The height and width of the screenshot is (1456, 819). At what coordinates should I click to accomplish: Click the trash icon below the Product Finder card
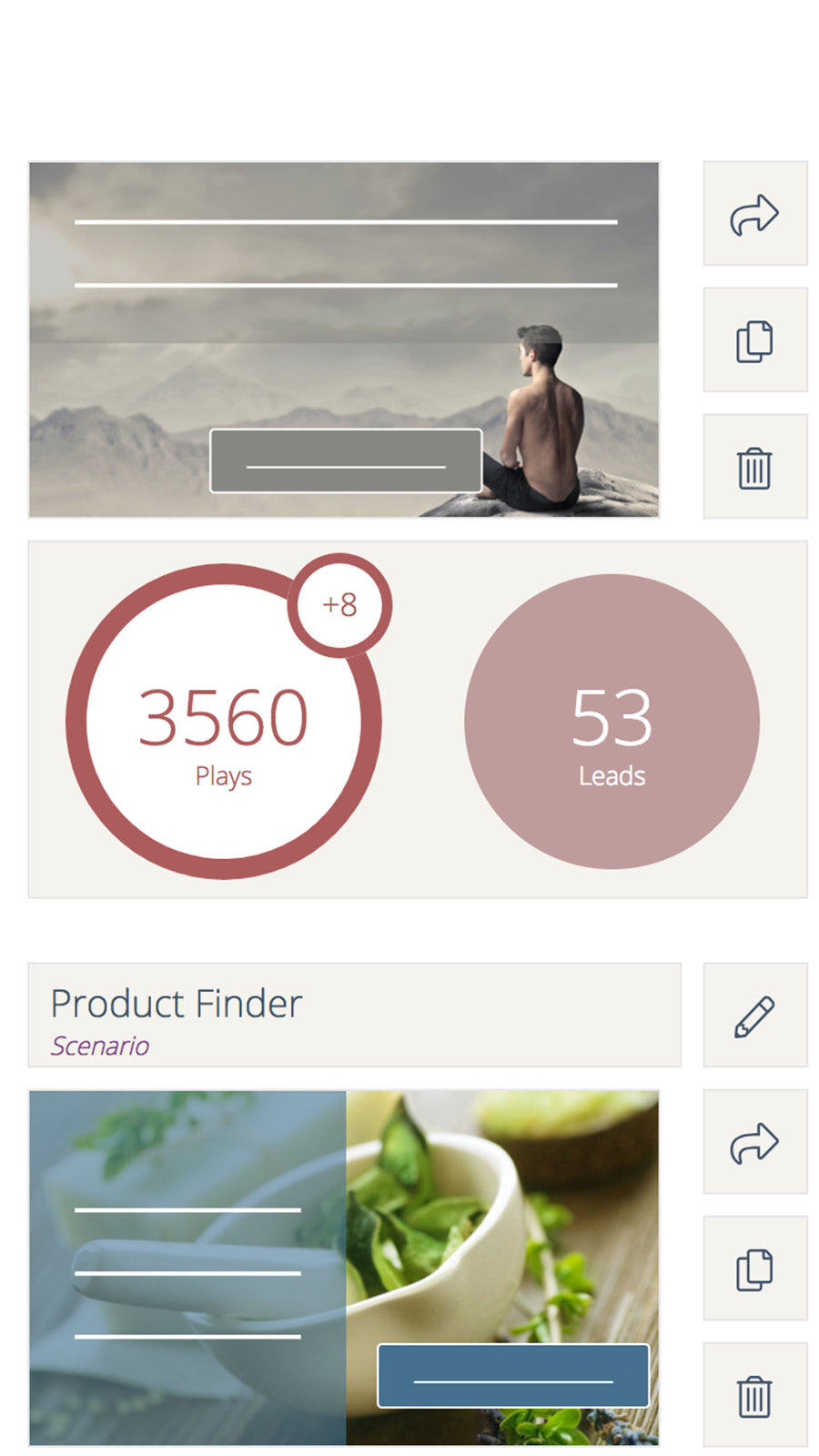coord(754,1393)
